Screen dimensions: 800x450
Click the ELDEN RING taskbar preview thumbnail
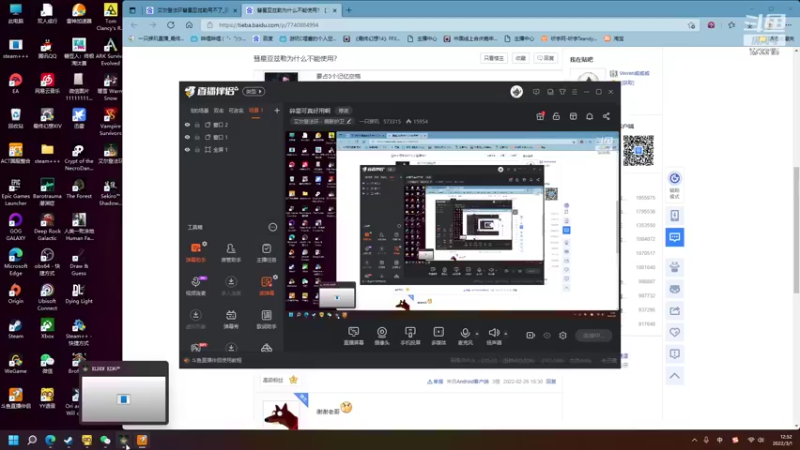click(x=124, y=395)
